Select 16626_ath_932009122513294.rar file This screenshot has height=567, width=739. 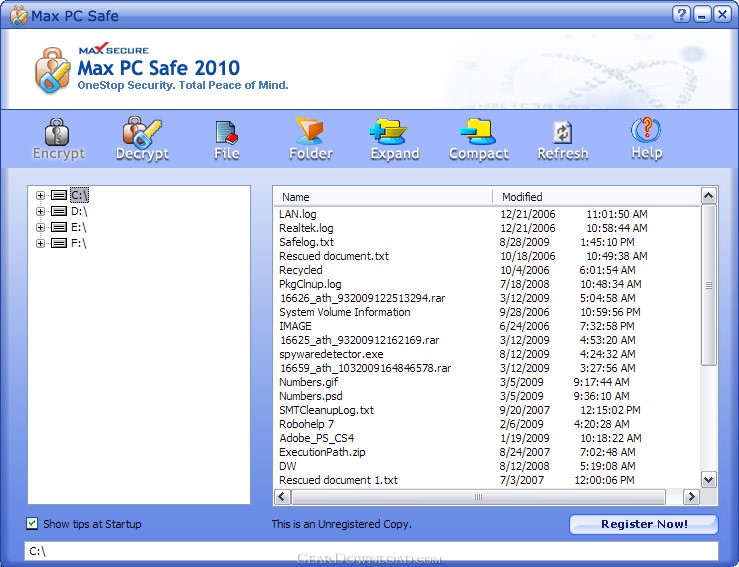362,298
